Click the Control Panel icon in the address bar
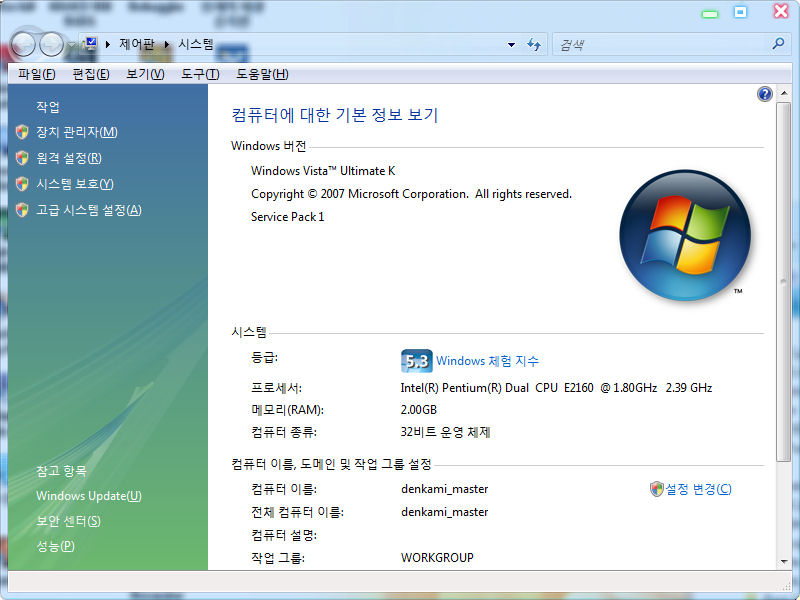Screen dimensions: 800x600 point(90,44)
